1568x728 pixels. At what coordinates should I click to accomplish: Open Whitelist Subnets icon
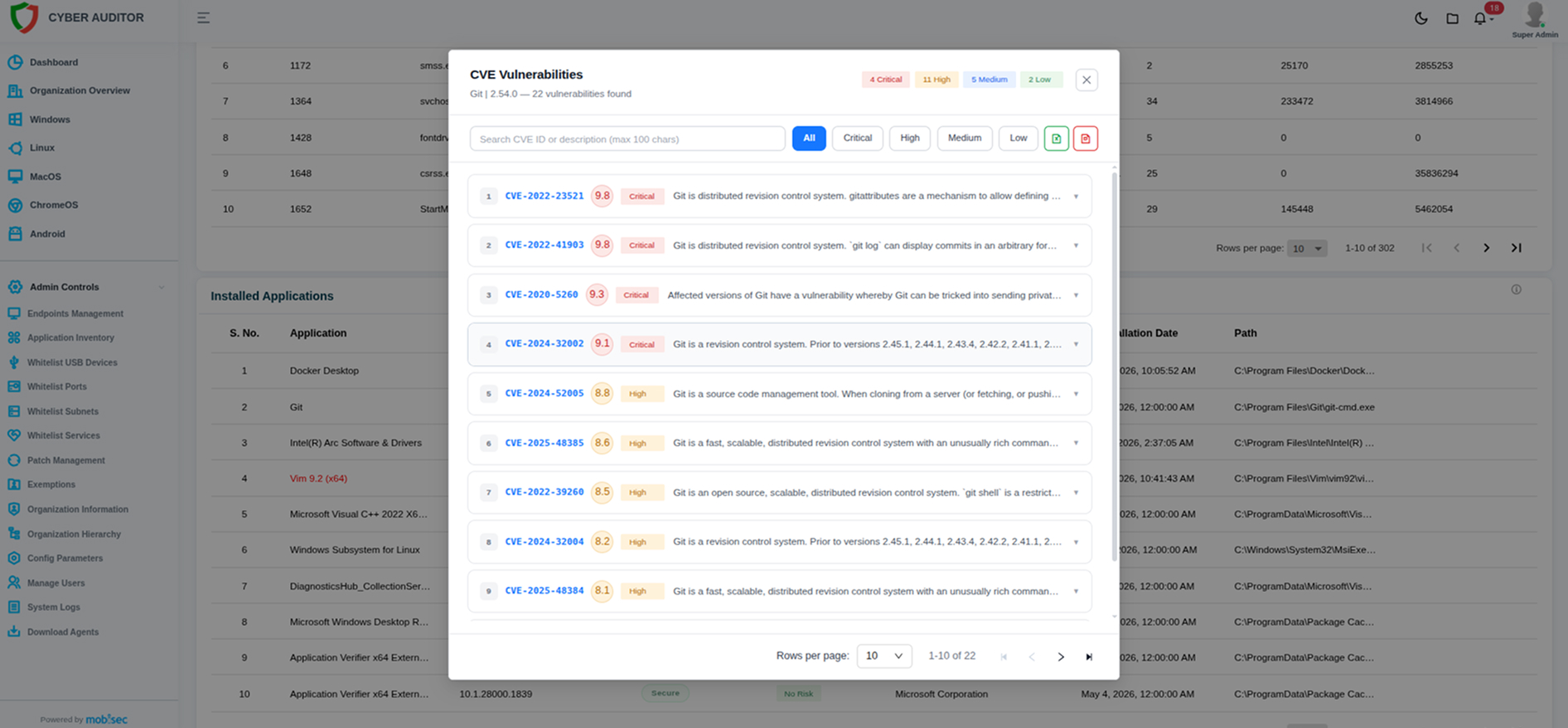[x=14, y=411]
